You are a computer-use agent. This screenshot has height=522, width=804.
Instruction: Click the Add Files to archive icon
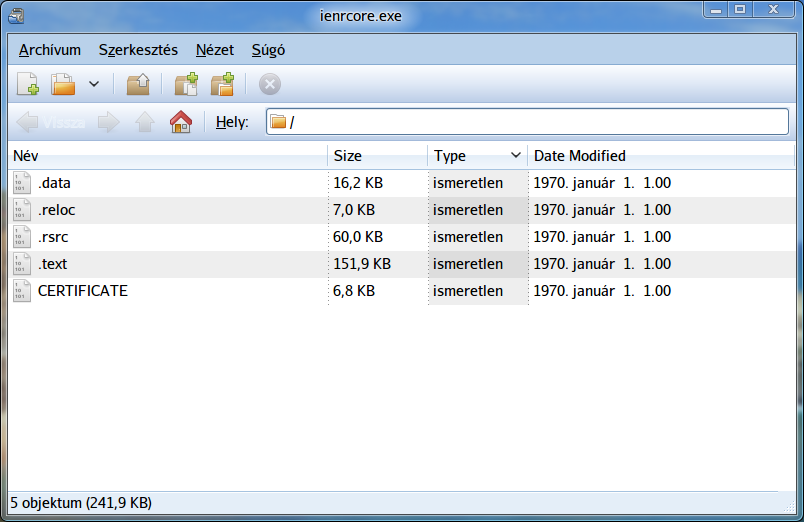click(x=186, y=84)
